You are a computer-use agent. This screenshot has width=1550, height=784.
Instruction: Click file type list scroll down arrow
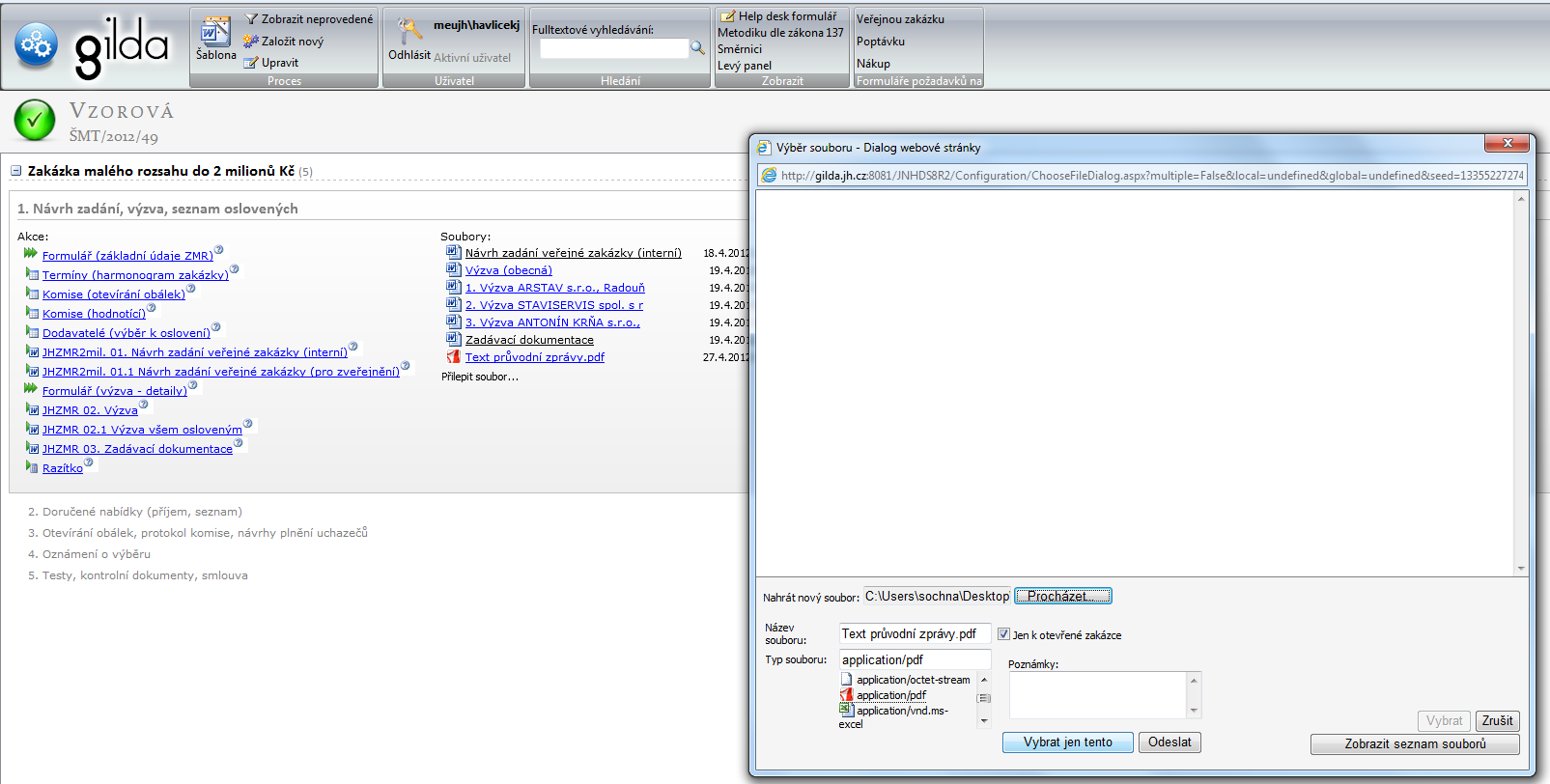[984, 720]
